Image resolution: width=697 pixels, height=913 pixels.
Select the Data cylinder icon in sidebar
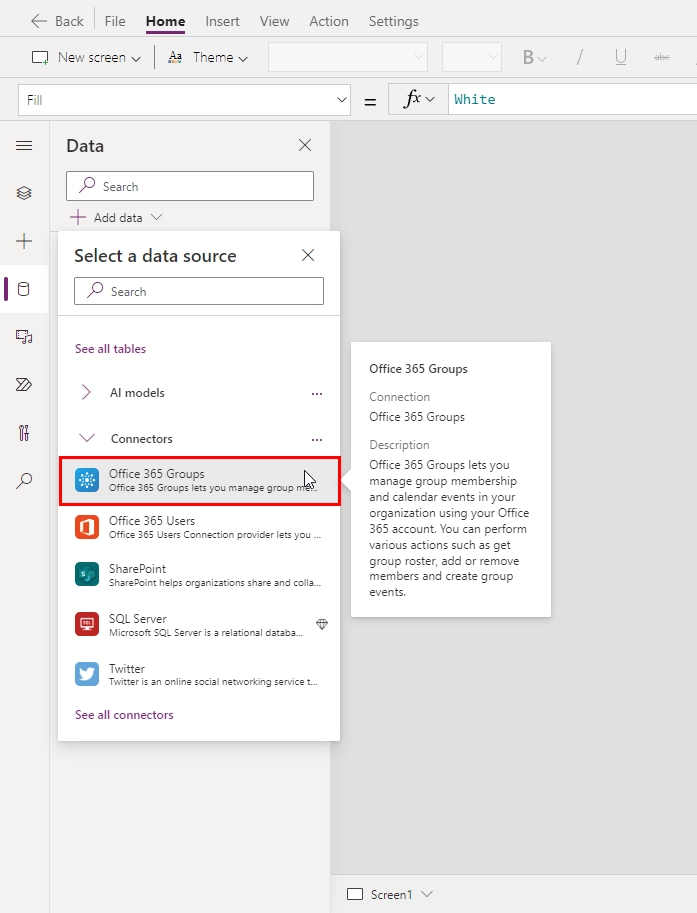click(24, 289)
